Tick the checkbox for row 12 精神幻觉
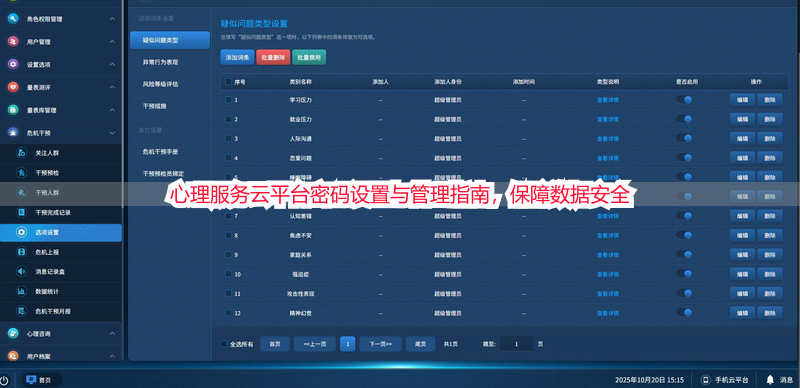 tap(229, 313)
